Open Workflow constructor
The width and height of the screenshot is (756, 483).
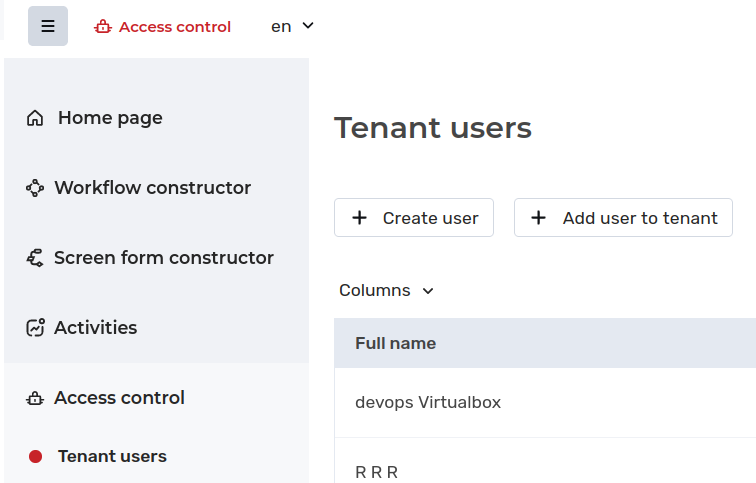point(152,188)
